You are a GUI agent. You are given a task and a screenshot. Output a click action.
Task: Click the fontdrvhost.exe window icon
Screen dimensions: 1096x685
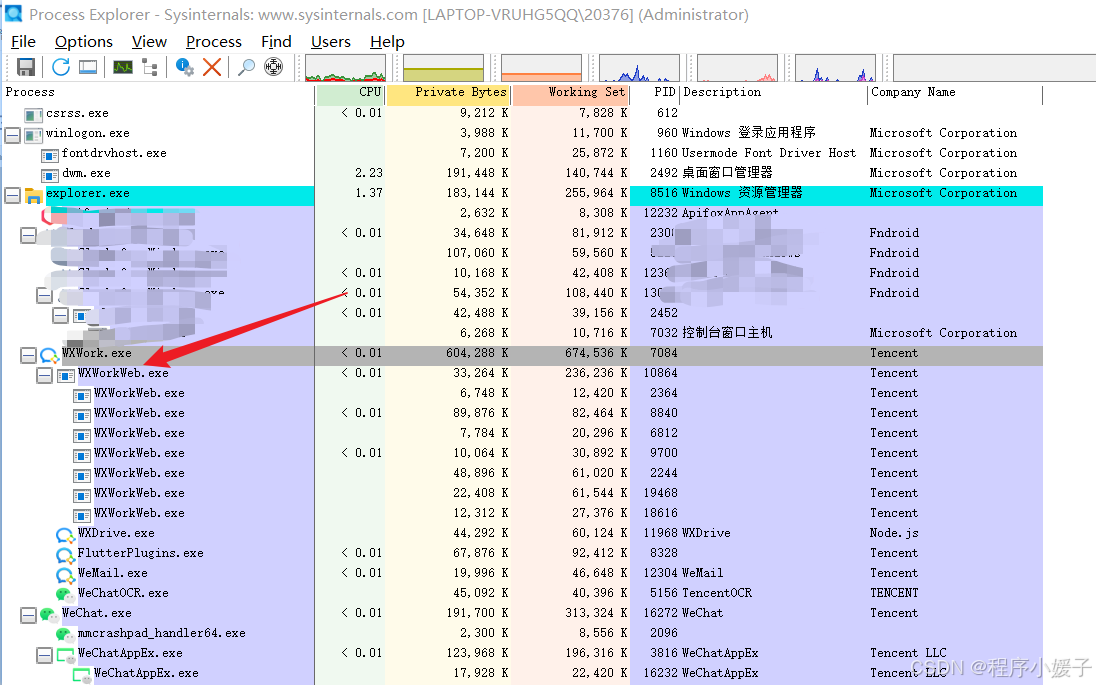coord(50,154)
